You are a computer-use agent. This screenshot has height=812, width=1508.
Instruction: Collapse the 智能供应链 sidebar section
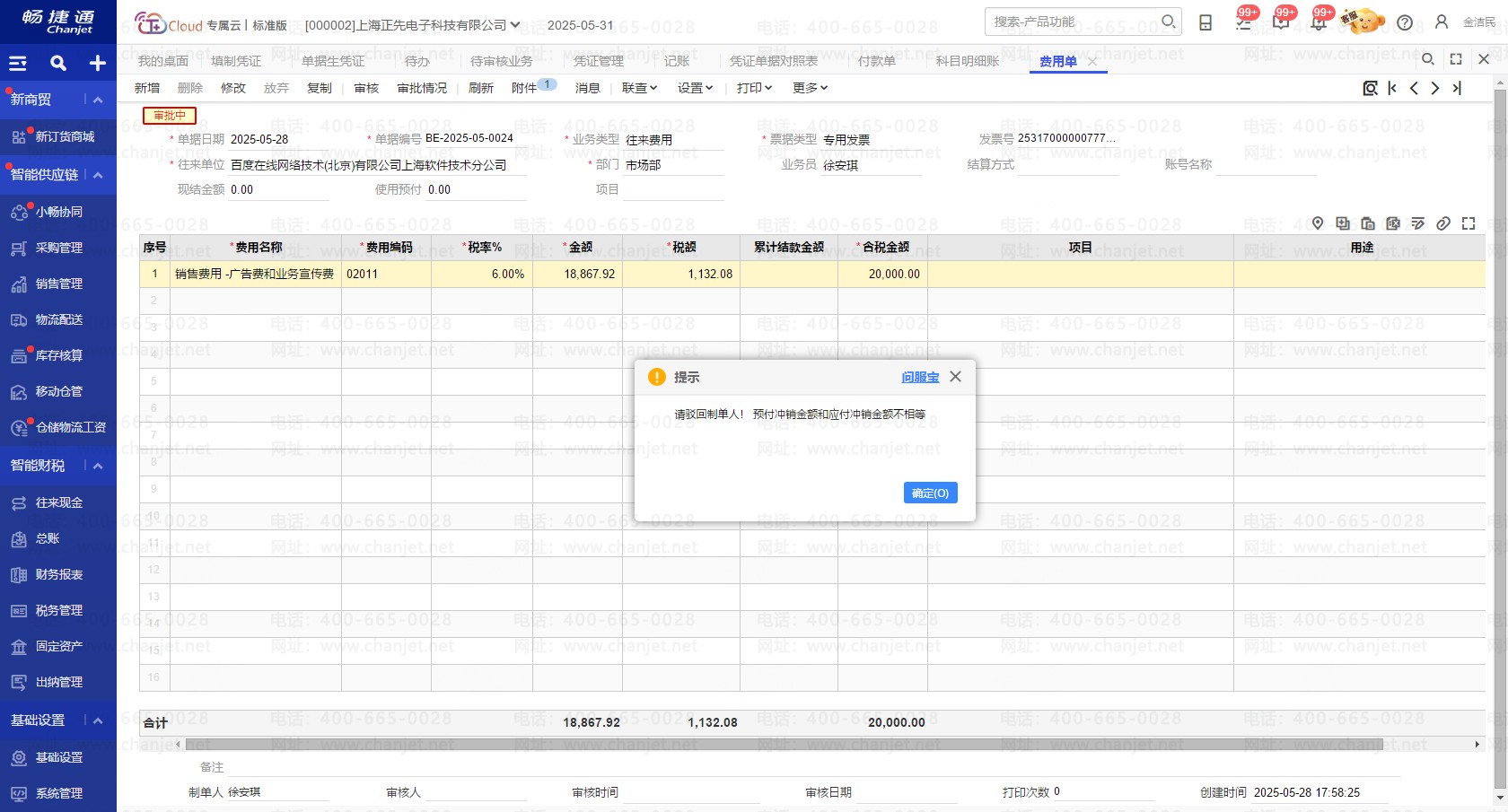pos(98,175)
